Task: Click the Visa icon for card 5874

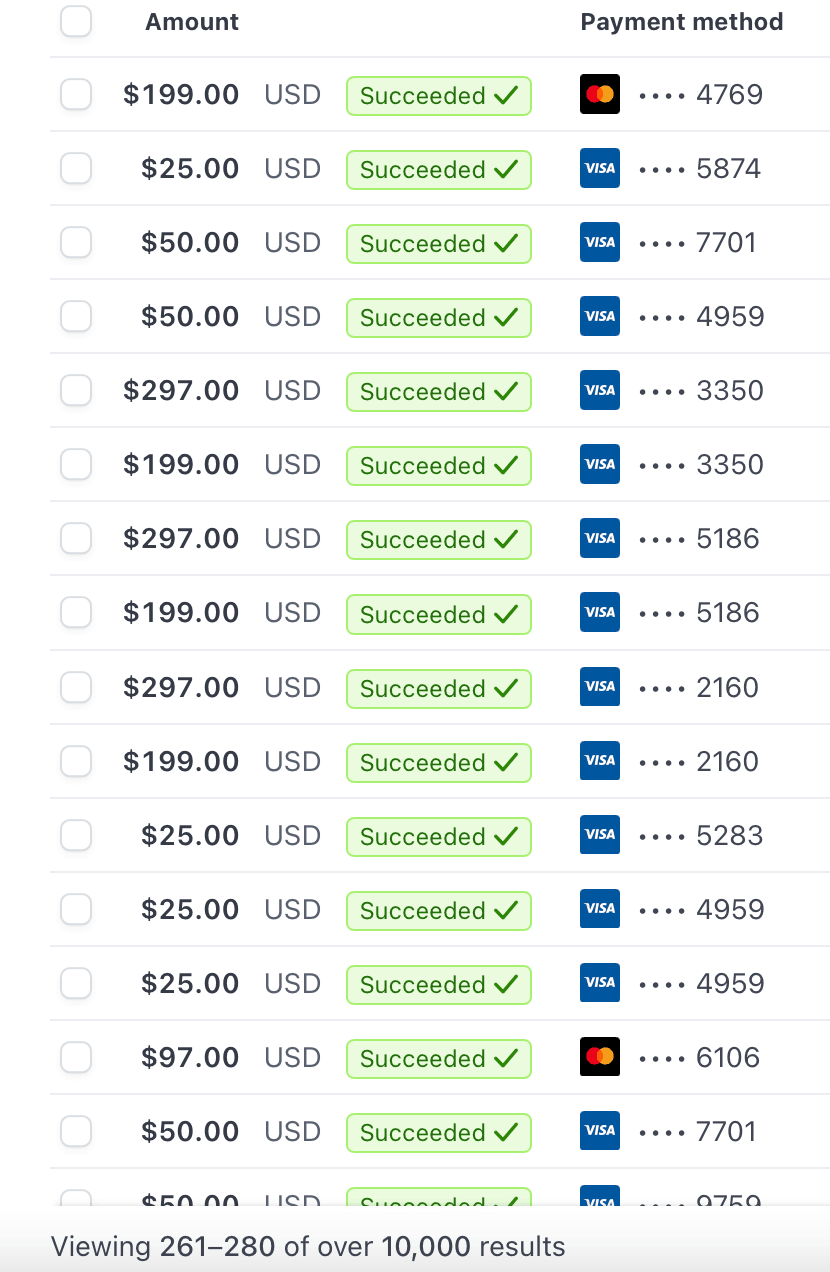Action: coord(600,169)
